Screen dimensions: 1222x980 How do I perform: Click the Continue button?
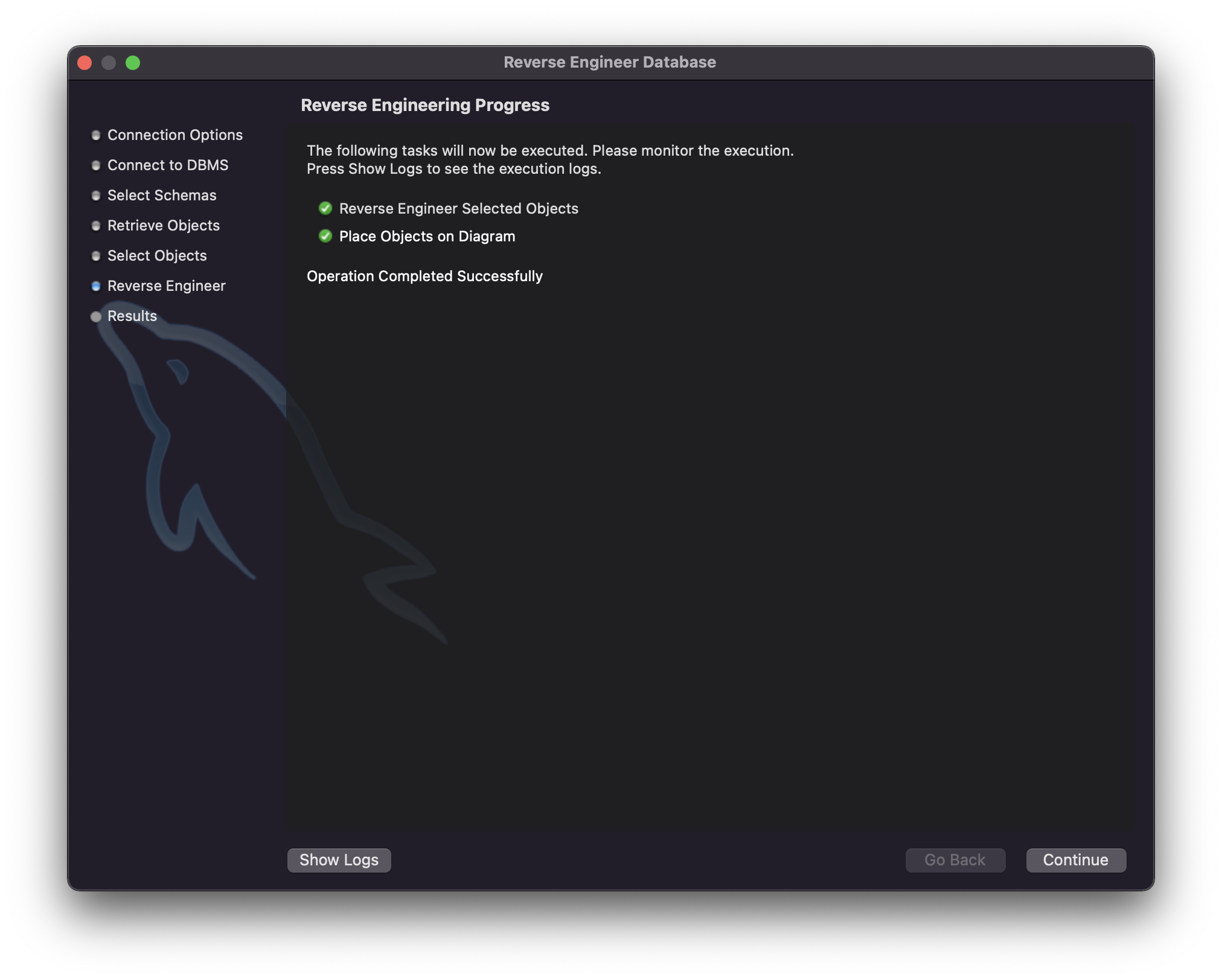point(1075,860)
